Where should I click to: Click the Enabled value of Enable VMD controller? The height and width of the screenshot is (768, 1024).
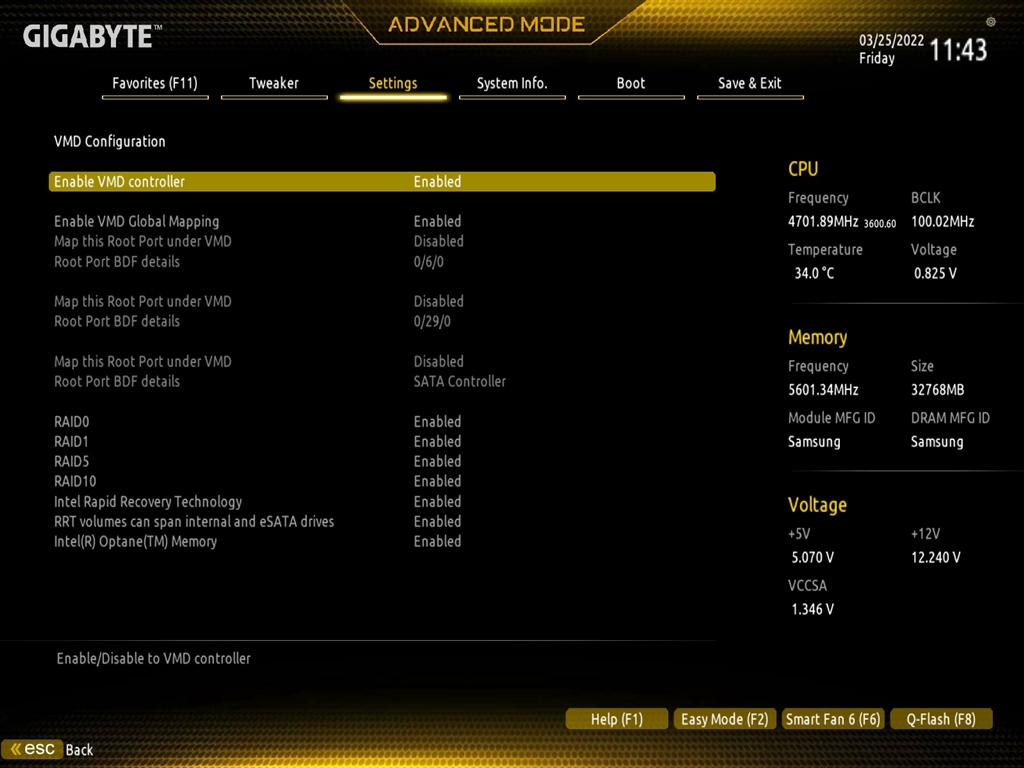tap(437, 182)
